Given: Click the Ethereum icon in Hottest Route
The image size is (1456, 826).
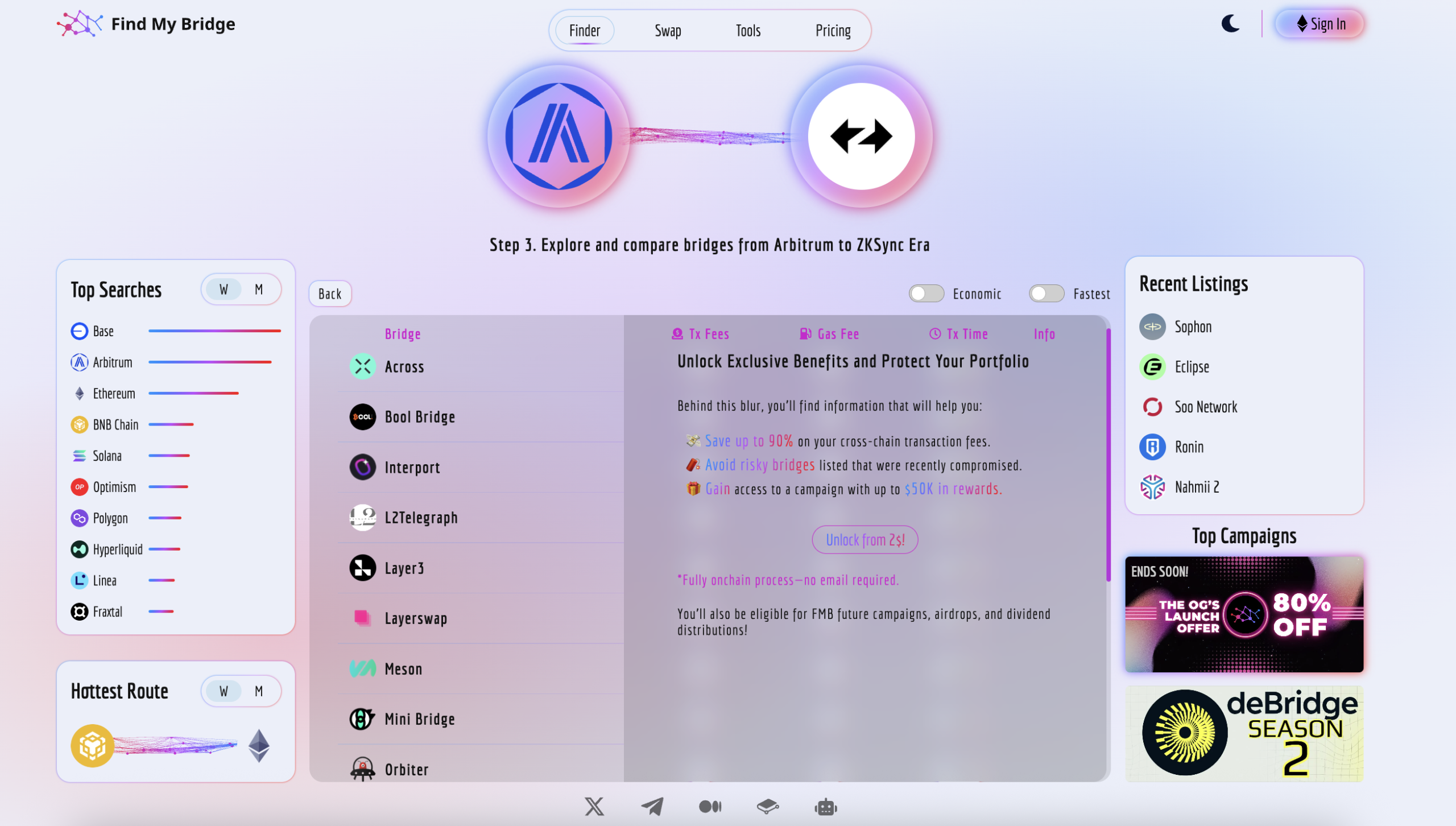Looking at the screenshot, I should [x=259, y=745].
